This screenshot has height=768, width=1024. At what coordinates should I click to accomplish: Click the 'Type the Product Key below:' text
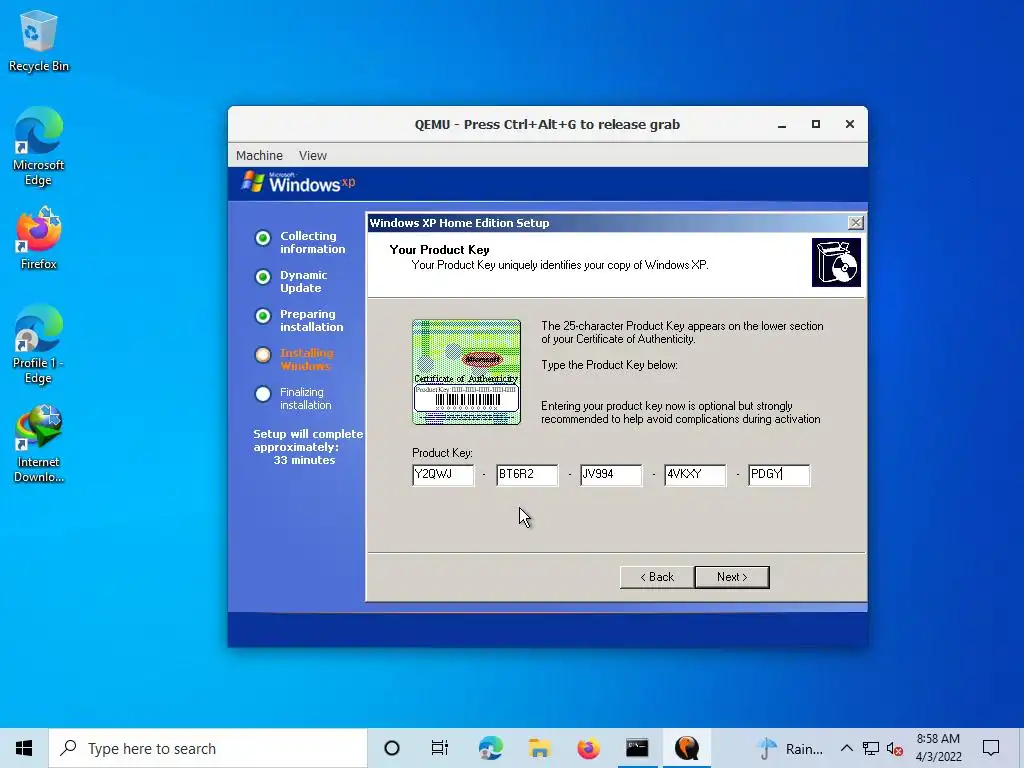pos(609,365)
